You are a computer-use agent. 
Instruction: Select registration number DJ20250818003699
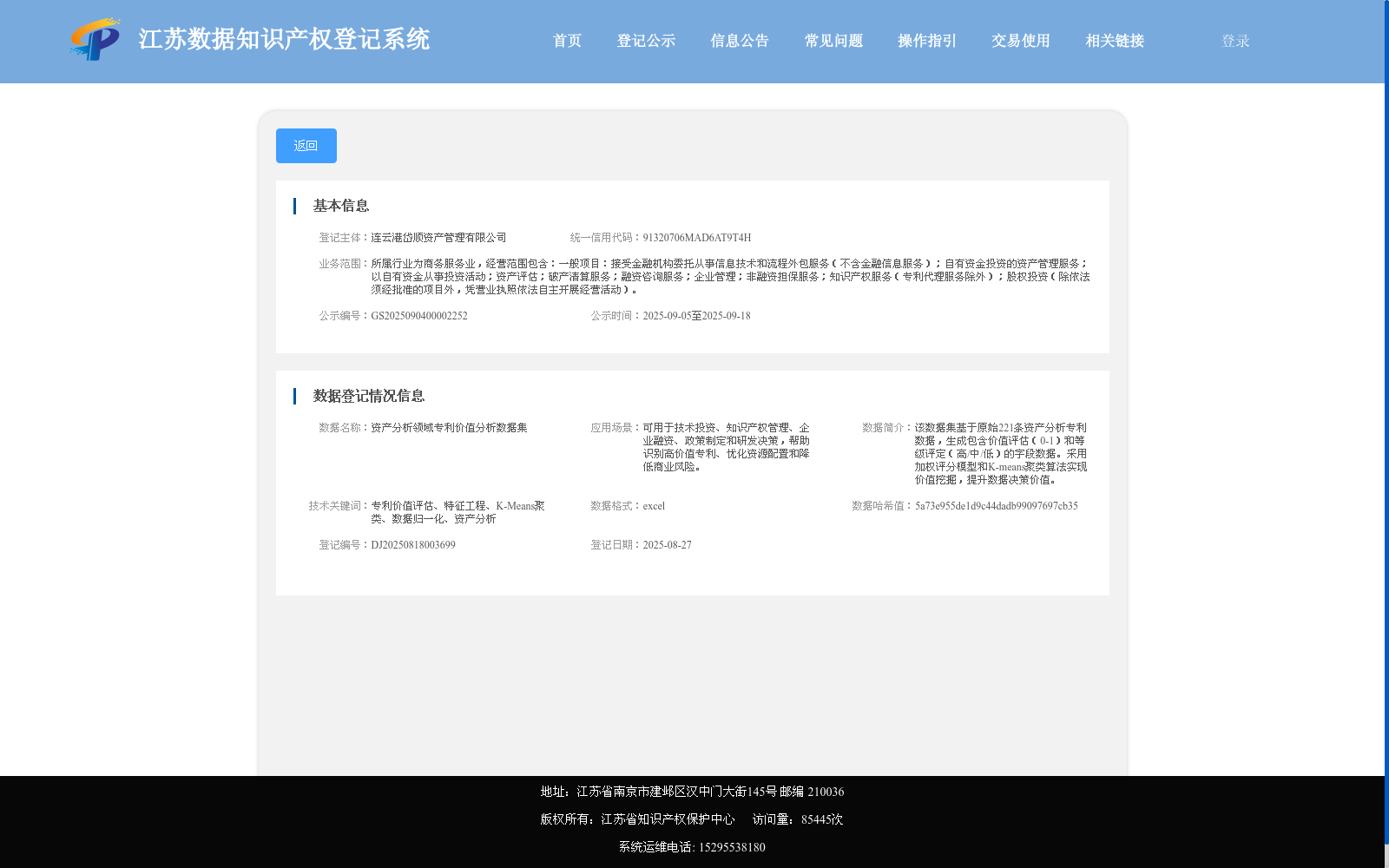click(x=413, y=545)
